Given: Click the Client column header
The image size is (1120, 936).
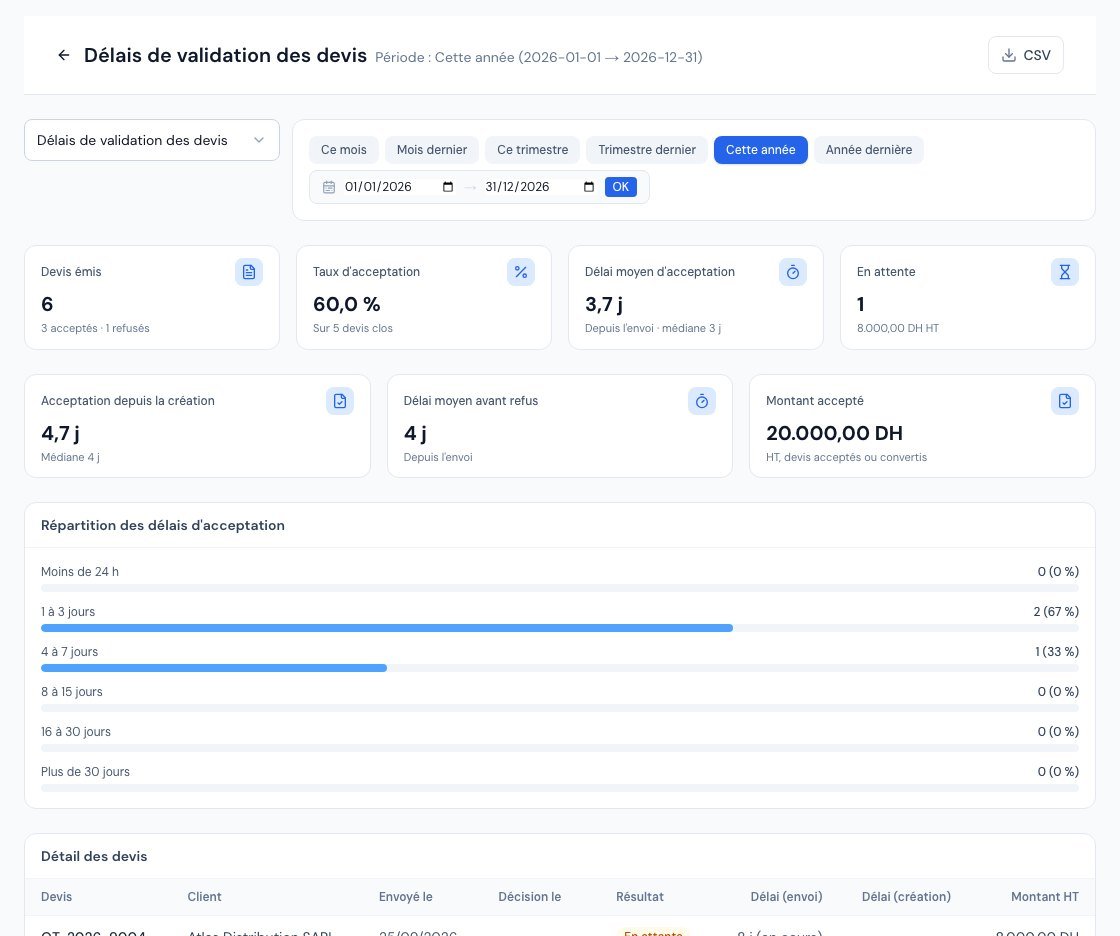Looking at the screenshot, I should tap(204, 897).
